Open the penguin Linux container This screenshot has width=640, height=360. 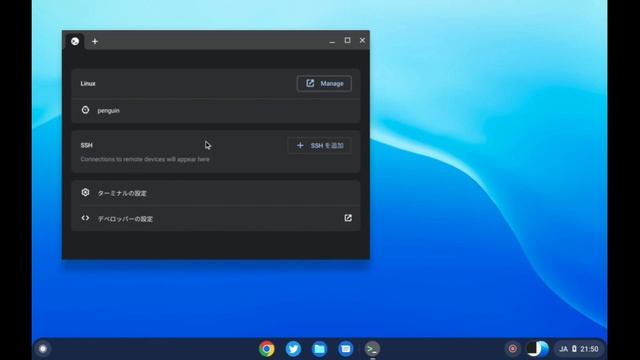[216, 111]
